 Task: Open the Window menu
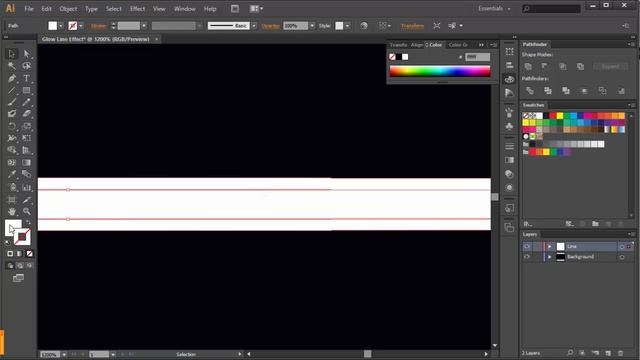[x=184, y=9]
